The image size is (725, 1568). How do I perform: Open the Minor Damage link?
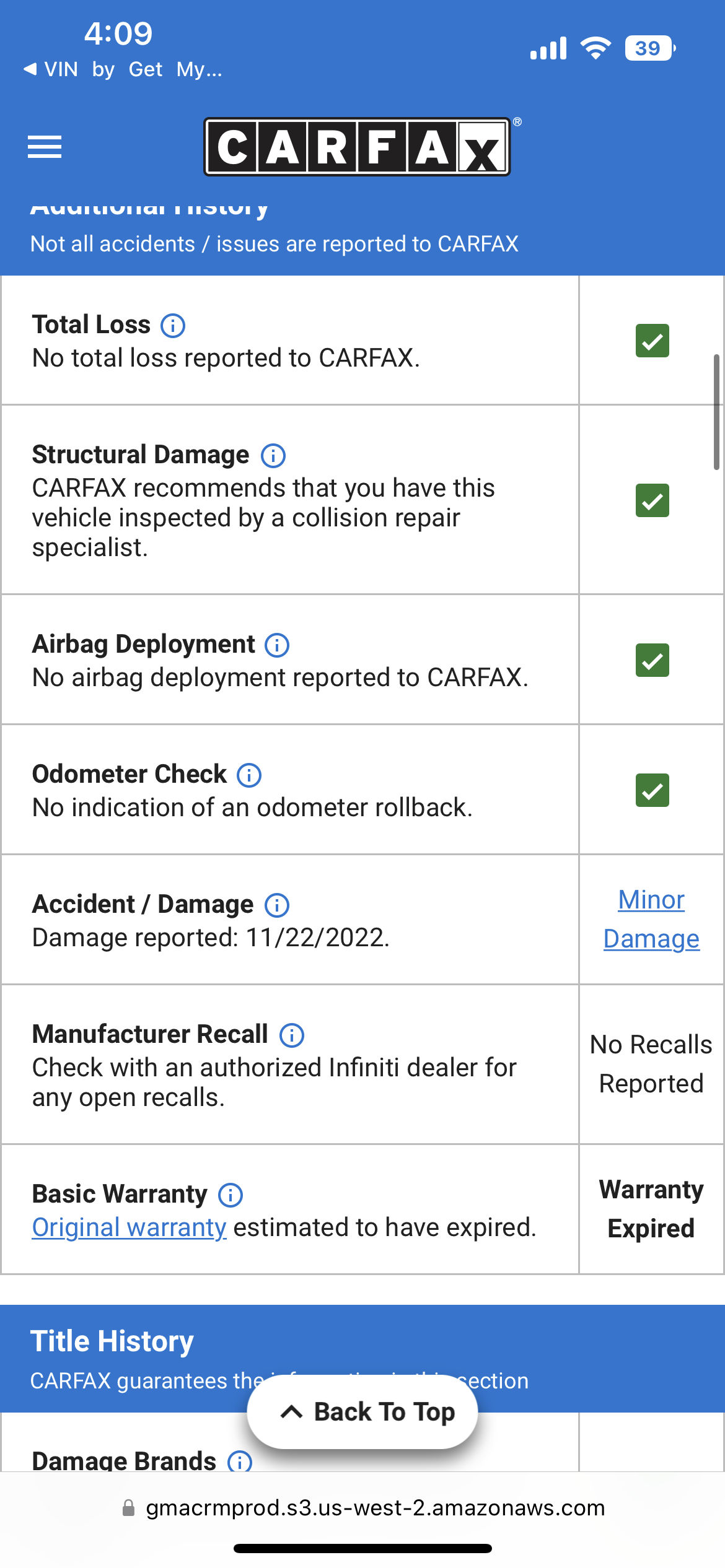pos(651,920)
